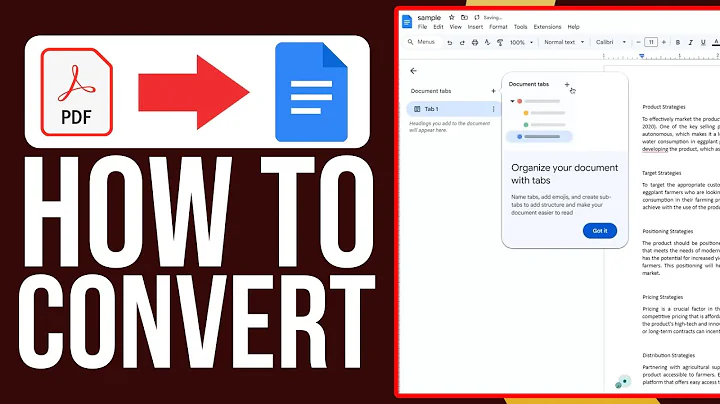
Task: Open the View menu
Action: coord(456,27)
